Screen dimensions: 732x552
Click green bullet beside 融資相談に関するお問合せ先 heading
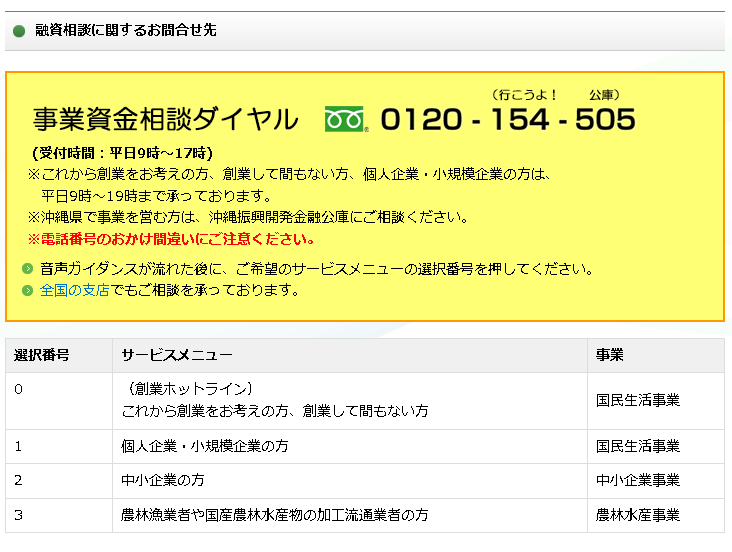(18, 31)
